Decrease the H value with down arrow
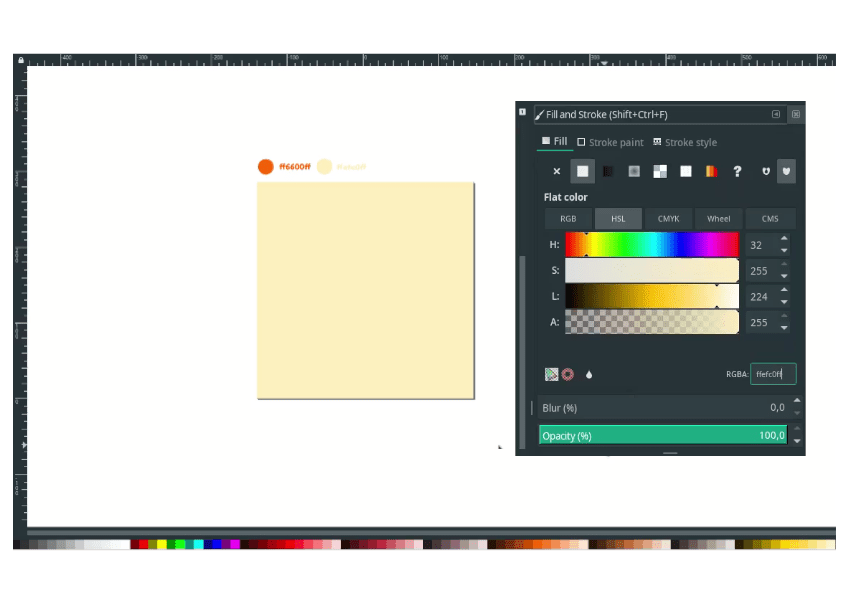 784,250
